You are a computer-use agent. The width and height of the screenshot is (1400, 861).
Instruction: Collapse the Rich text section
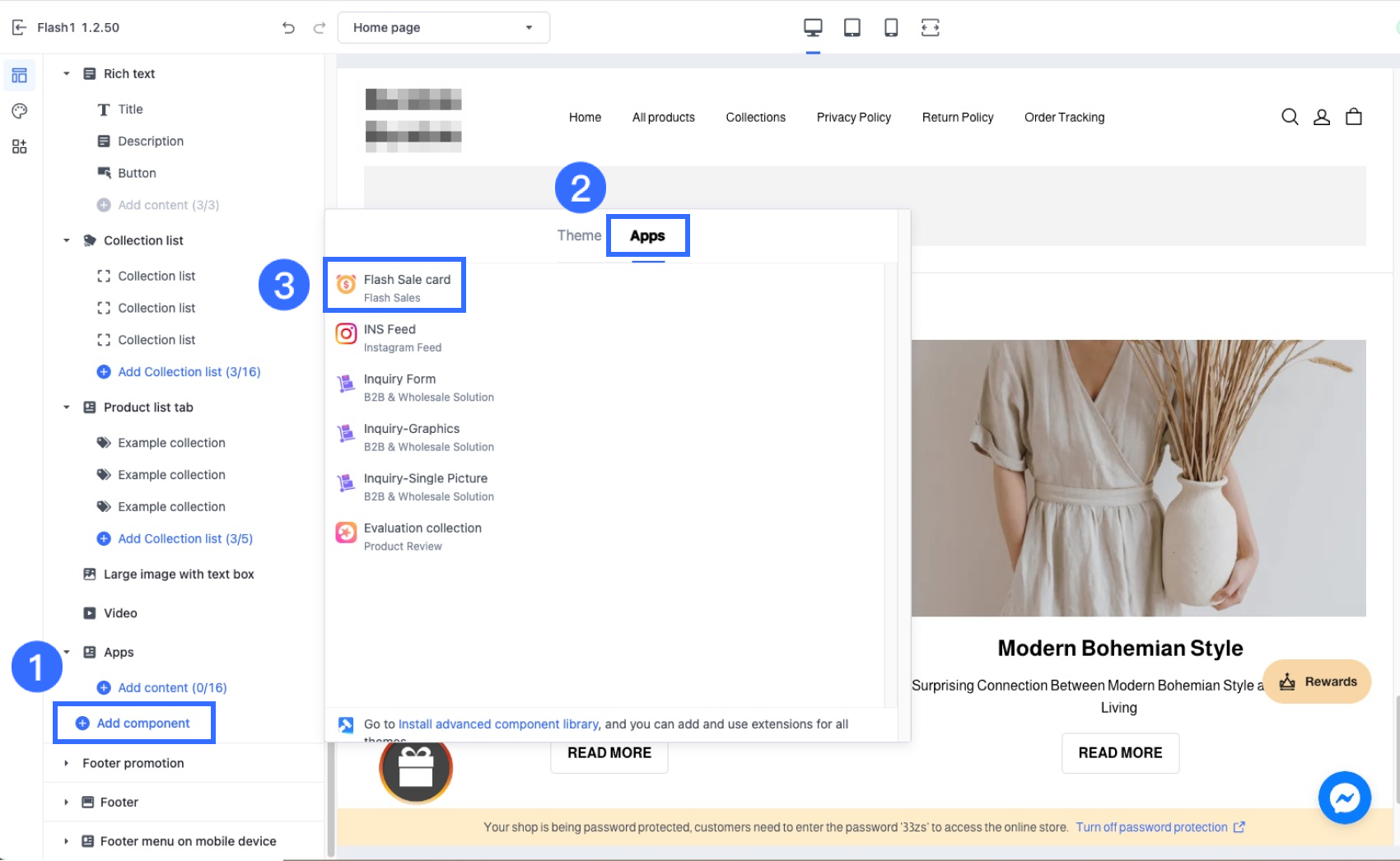coord(67,74)
